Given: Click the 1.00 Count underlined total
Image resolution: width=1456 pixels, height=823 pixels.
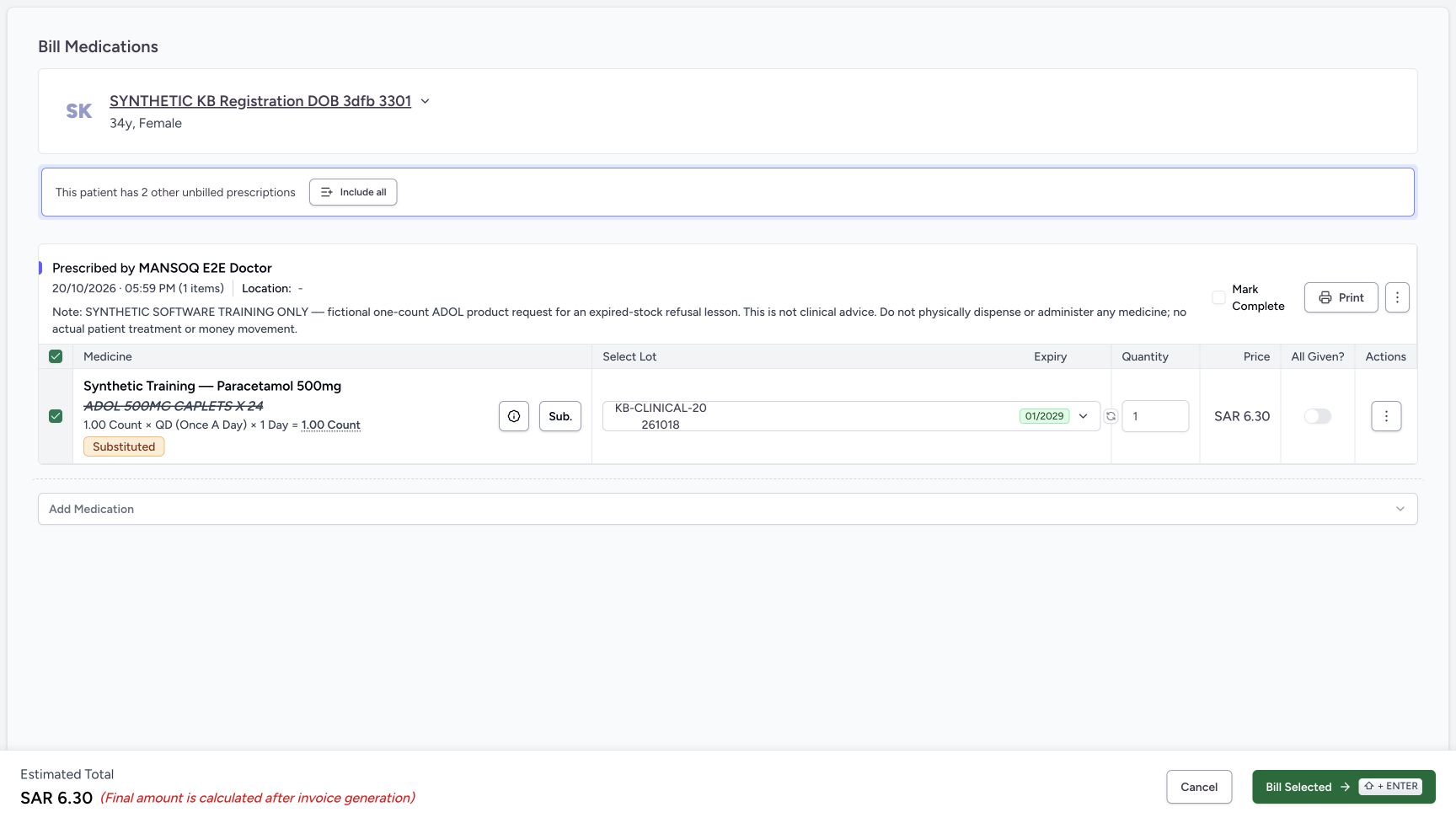Looking at the screenshot, I should [331, 425].
